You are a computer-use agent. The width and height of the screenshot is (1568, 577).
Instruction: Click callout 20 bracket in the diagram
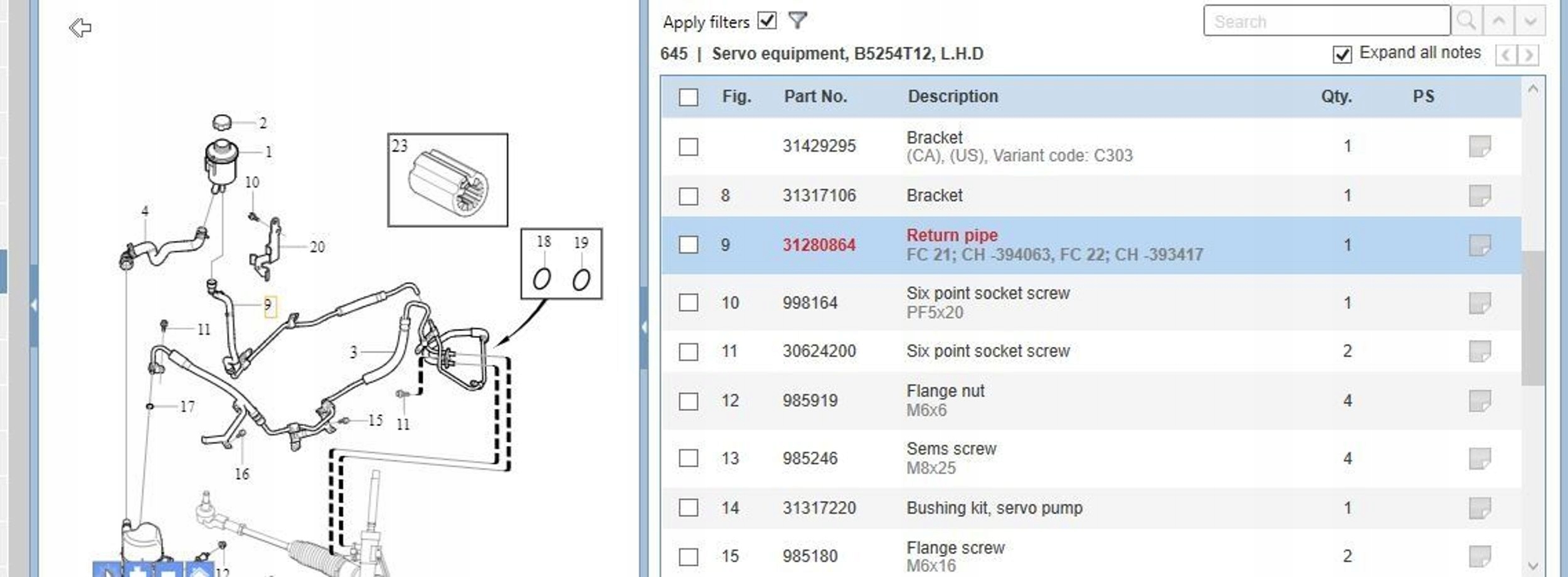[317, 247]
